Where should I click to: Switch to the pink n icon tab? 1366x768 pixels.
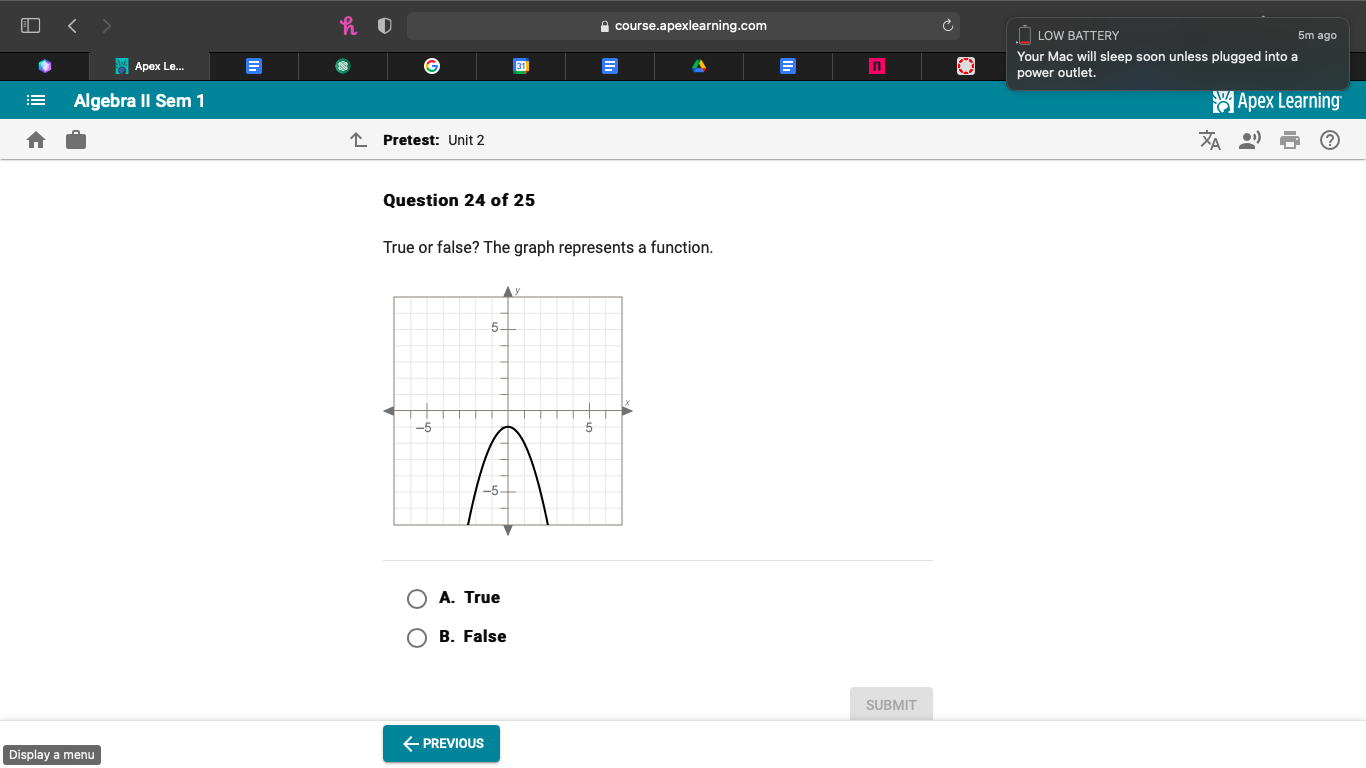877,66
